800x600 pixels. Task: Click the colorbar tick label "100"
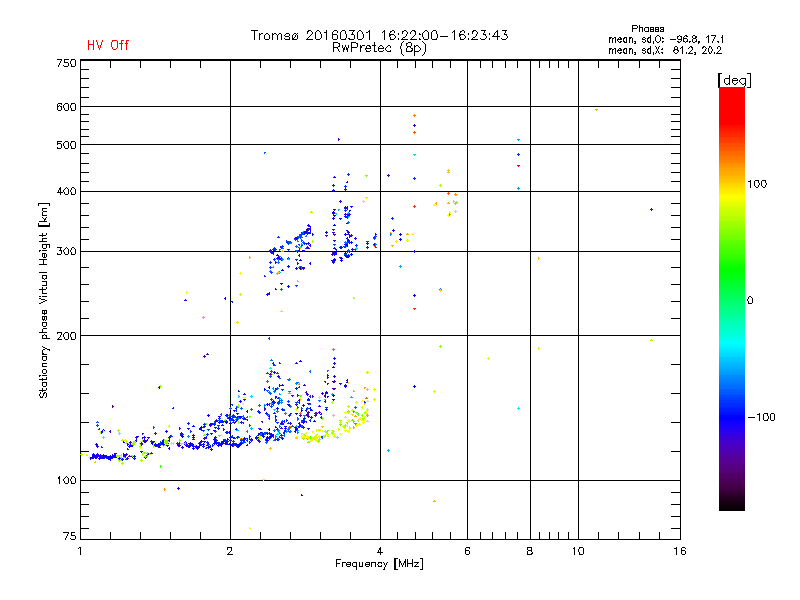coord(757,184)
